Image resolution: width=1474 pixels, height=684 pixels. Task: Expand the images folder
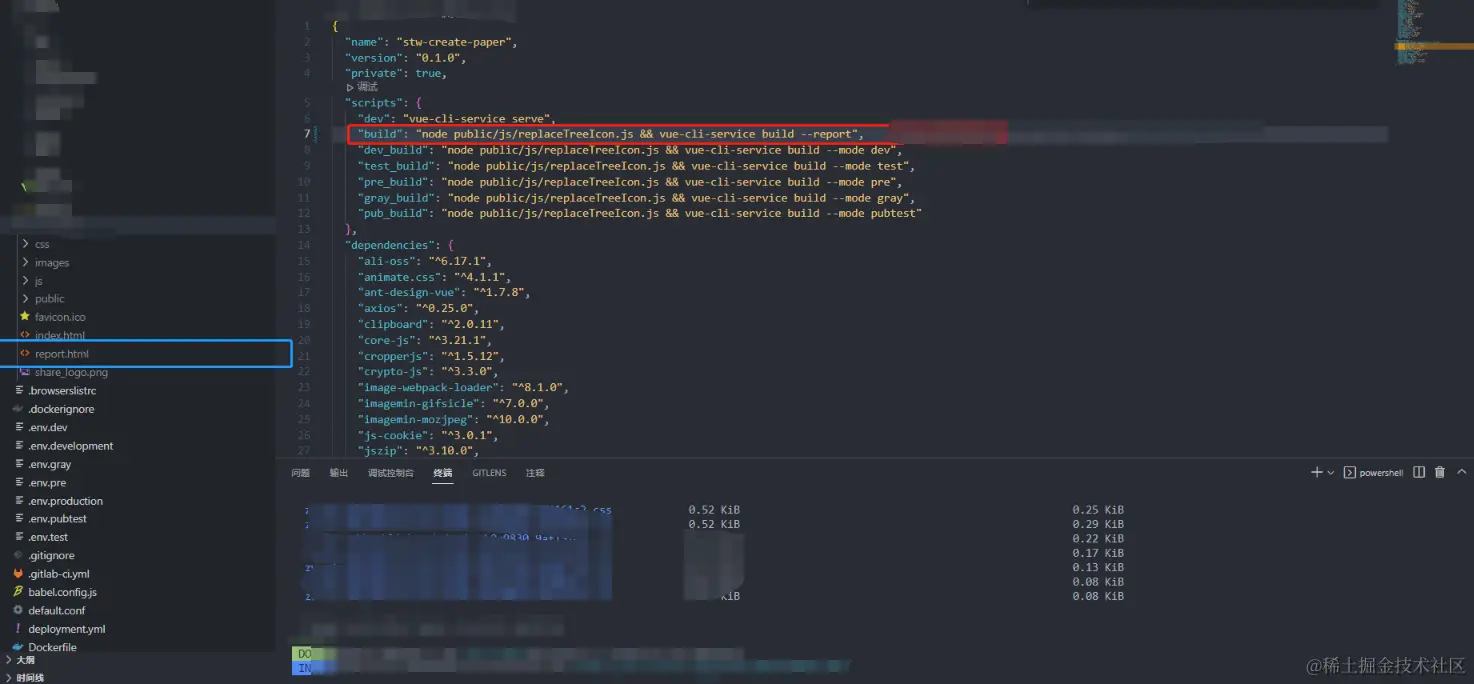tap(51, 263)
